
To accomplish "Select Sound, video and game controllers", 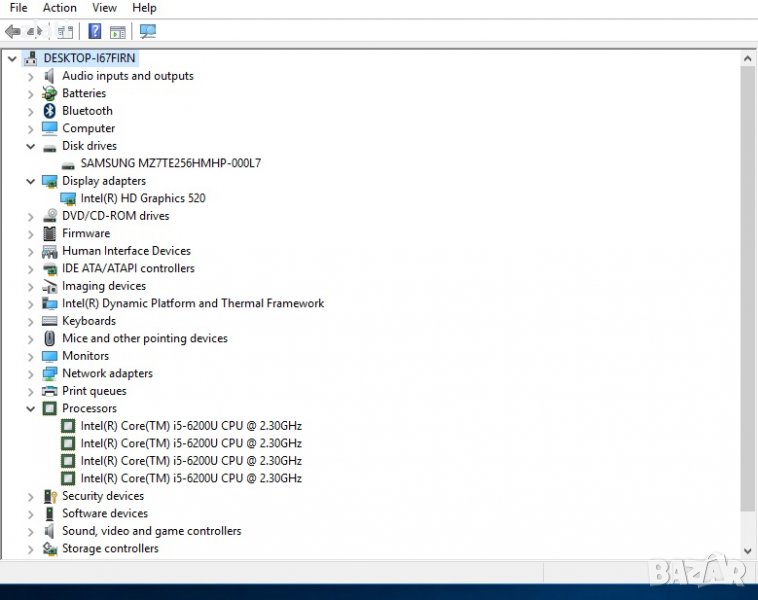I will click(151, 531).
